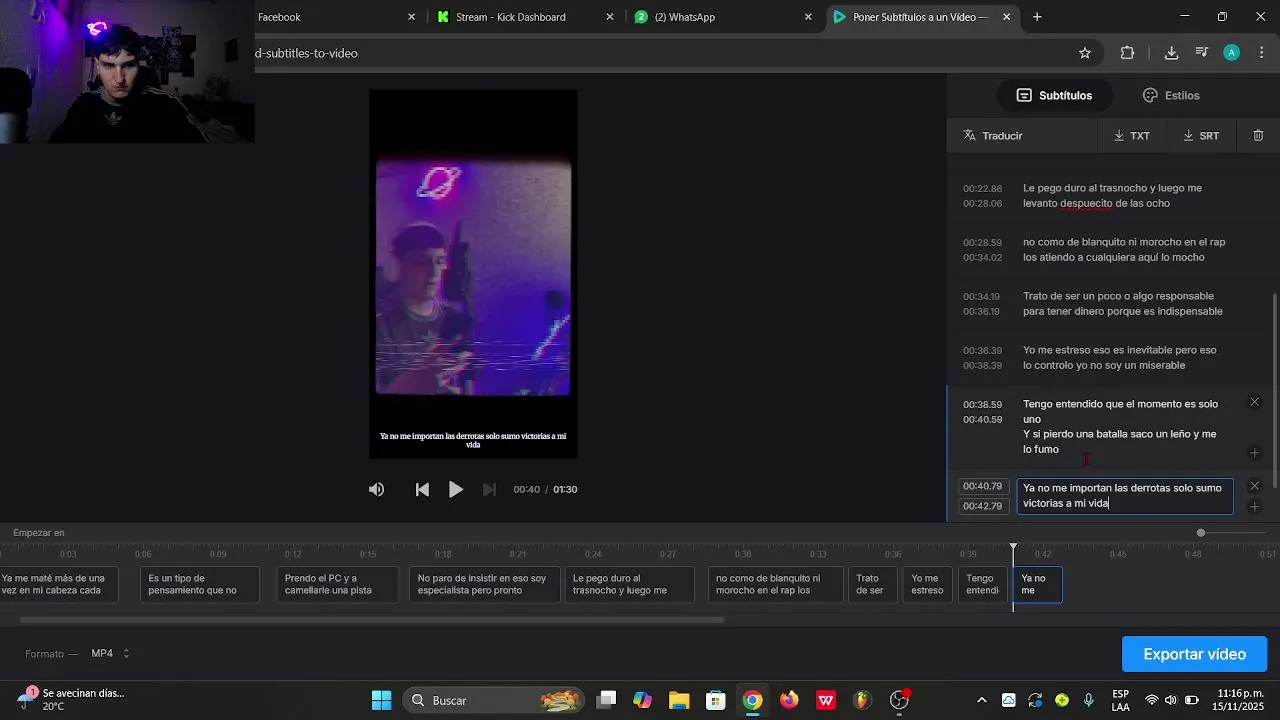Switch to the Estilos tab
Viewport: 1280px width, 720px height.
pyautogui.click(x=1171, y=95)
